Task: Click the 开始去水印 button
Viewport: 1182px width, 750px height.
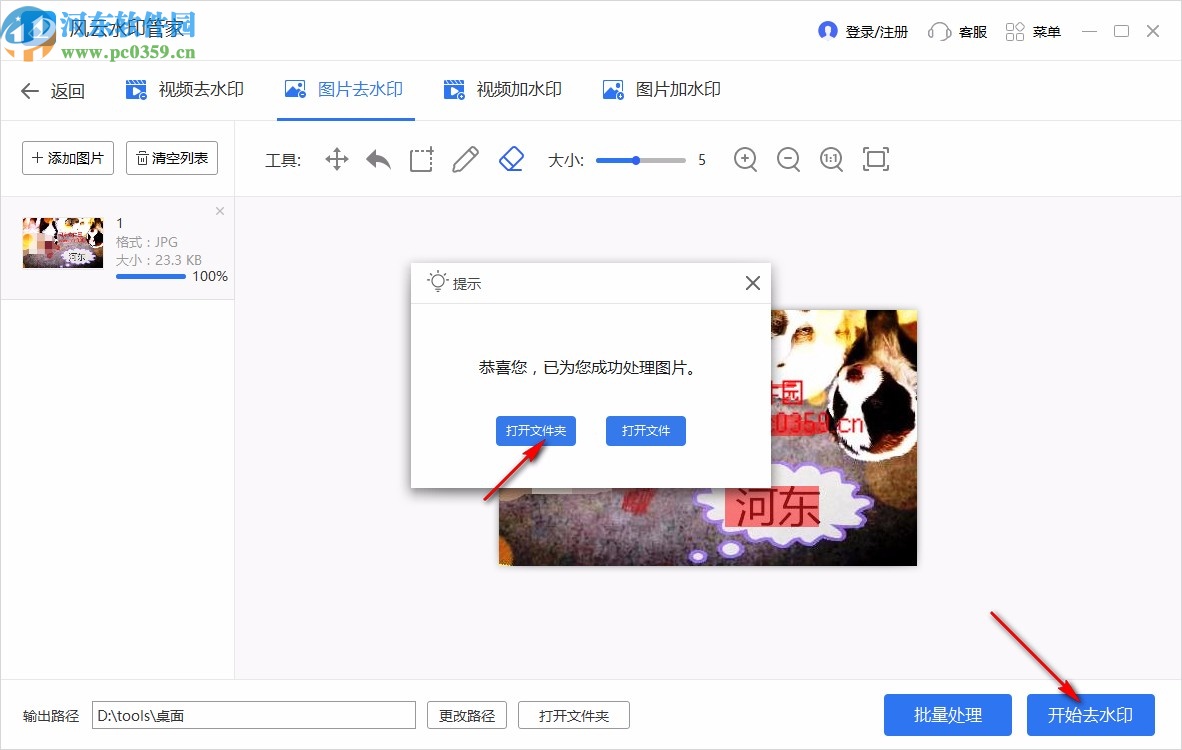Action: [x=1090, y=715]
